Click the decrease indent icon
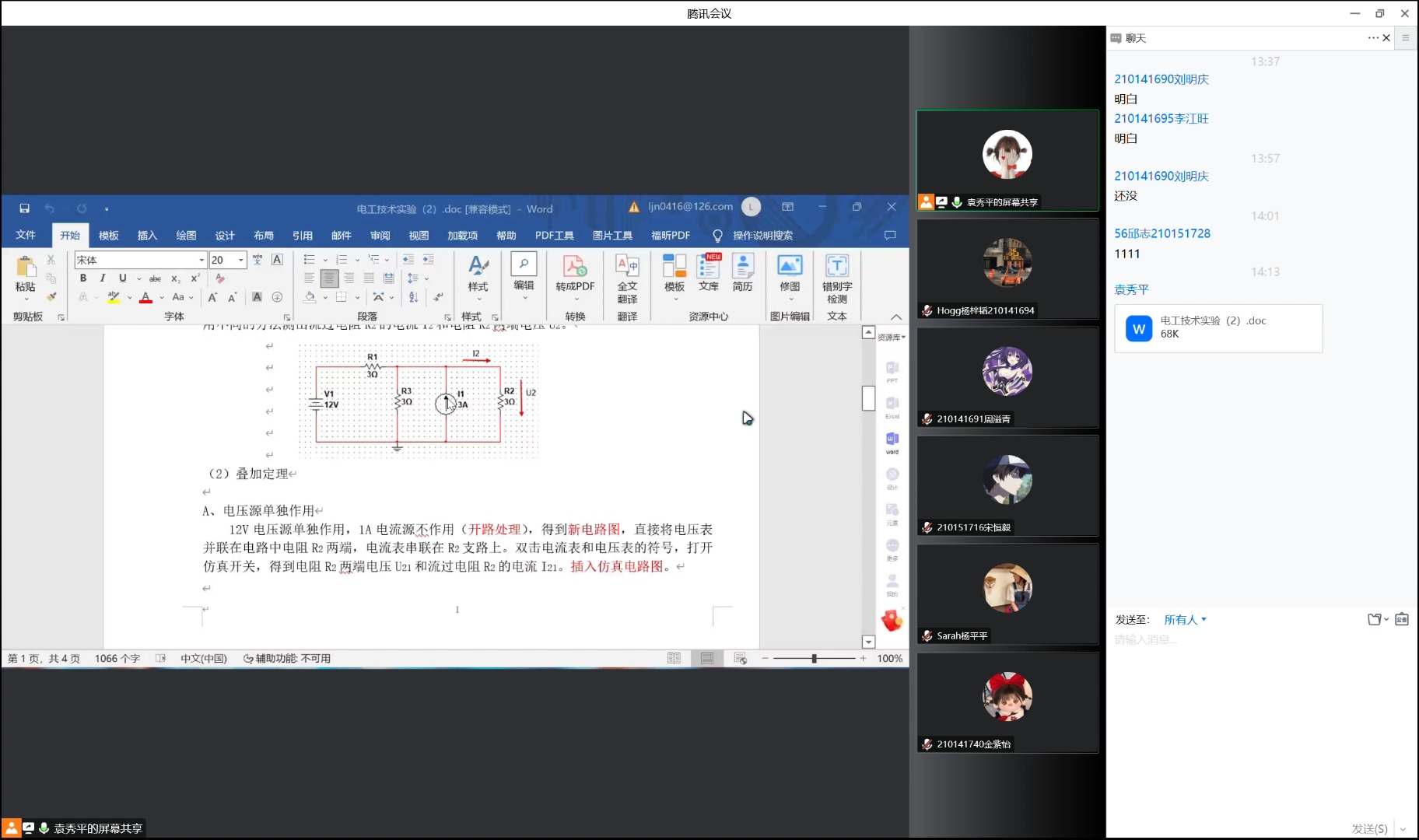Screen dimensions: 1419x840 click(408, 260)
